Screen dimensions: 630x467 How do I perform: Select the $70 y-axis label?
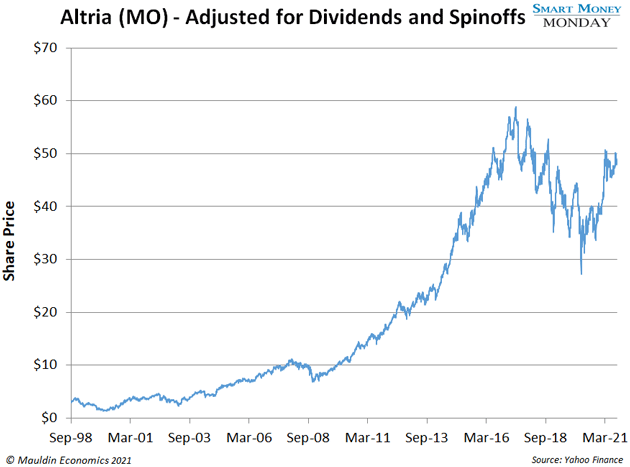[45, 48]
